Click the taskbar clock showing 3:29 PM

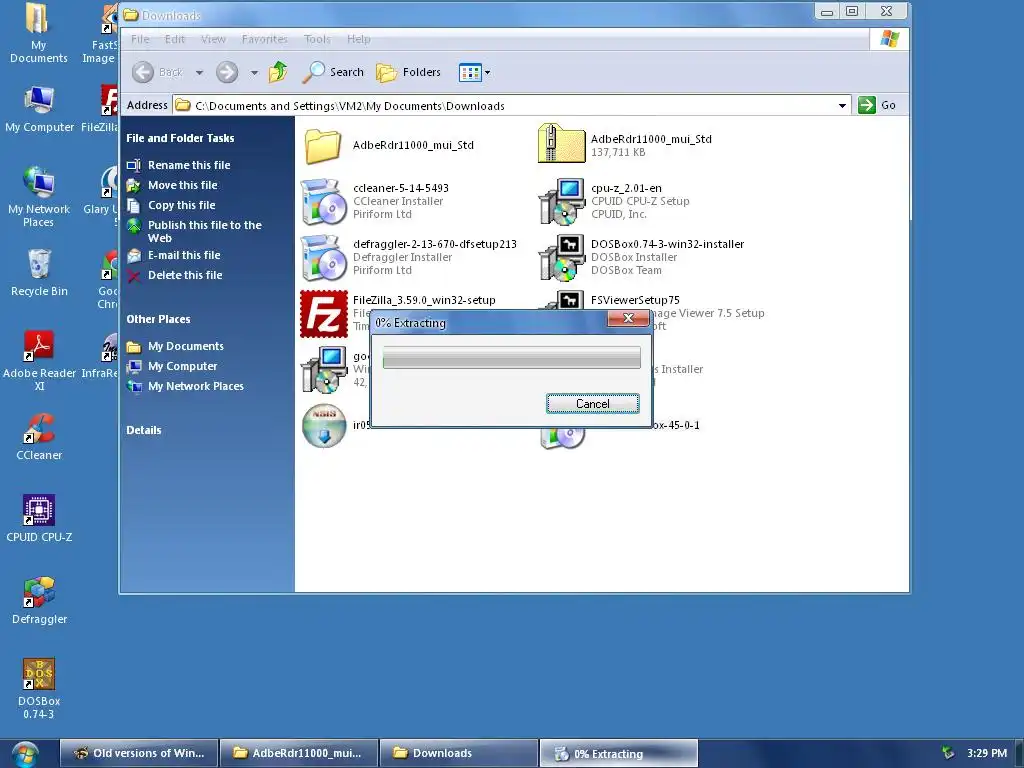987,753
